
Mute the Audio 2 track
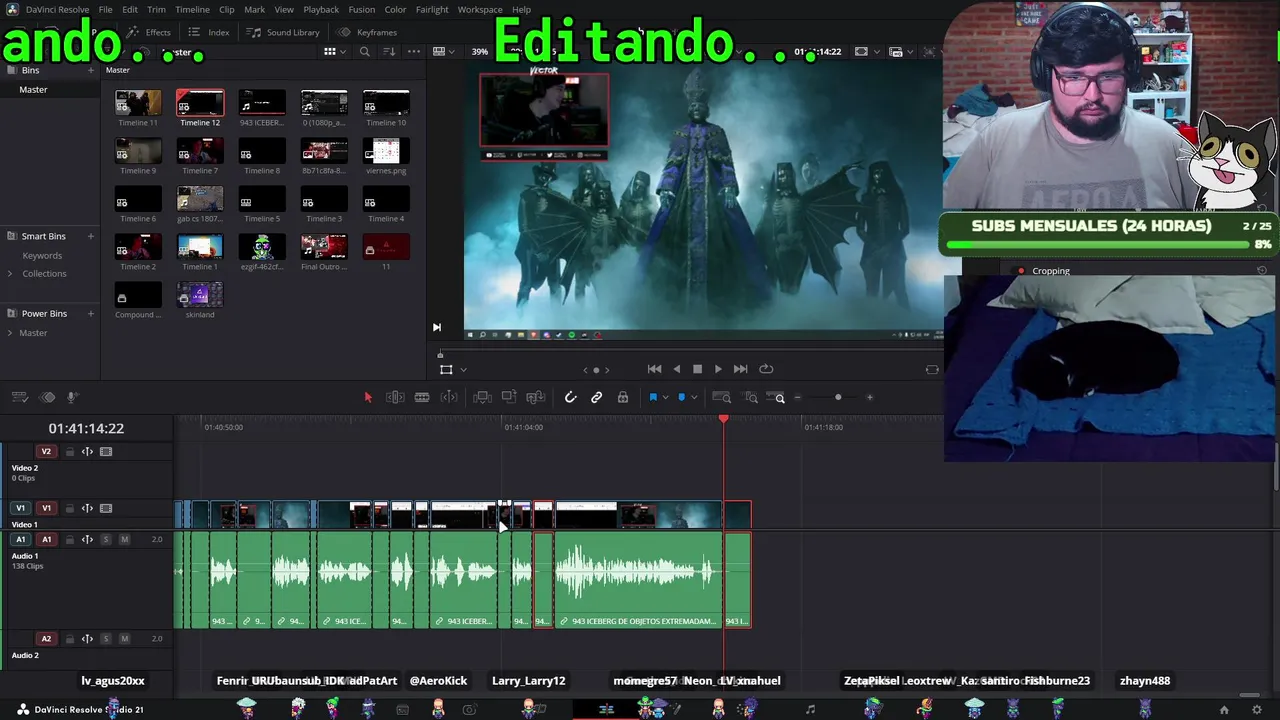pyautogui.click(x=124, y=639)
